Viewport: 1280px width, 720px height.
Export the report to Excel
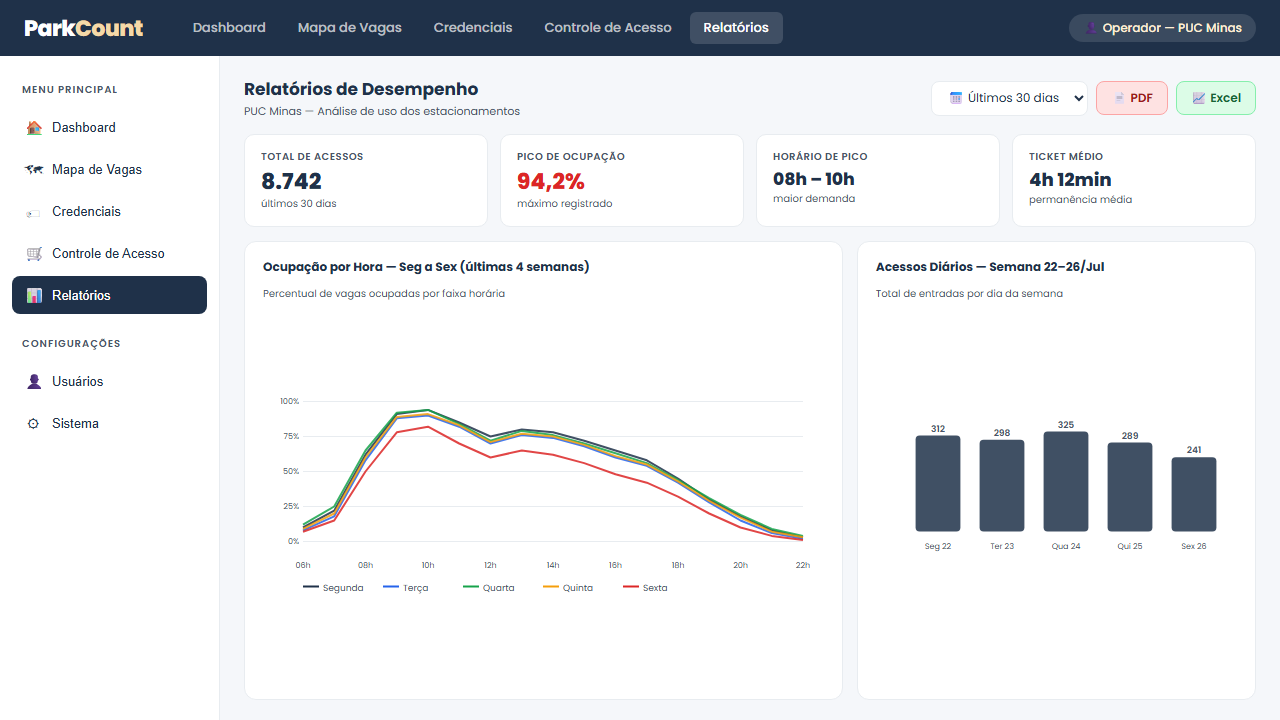click(x=1216, y=98)
